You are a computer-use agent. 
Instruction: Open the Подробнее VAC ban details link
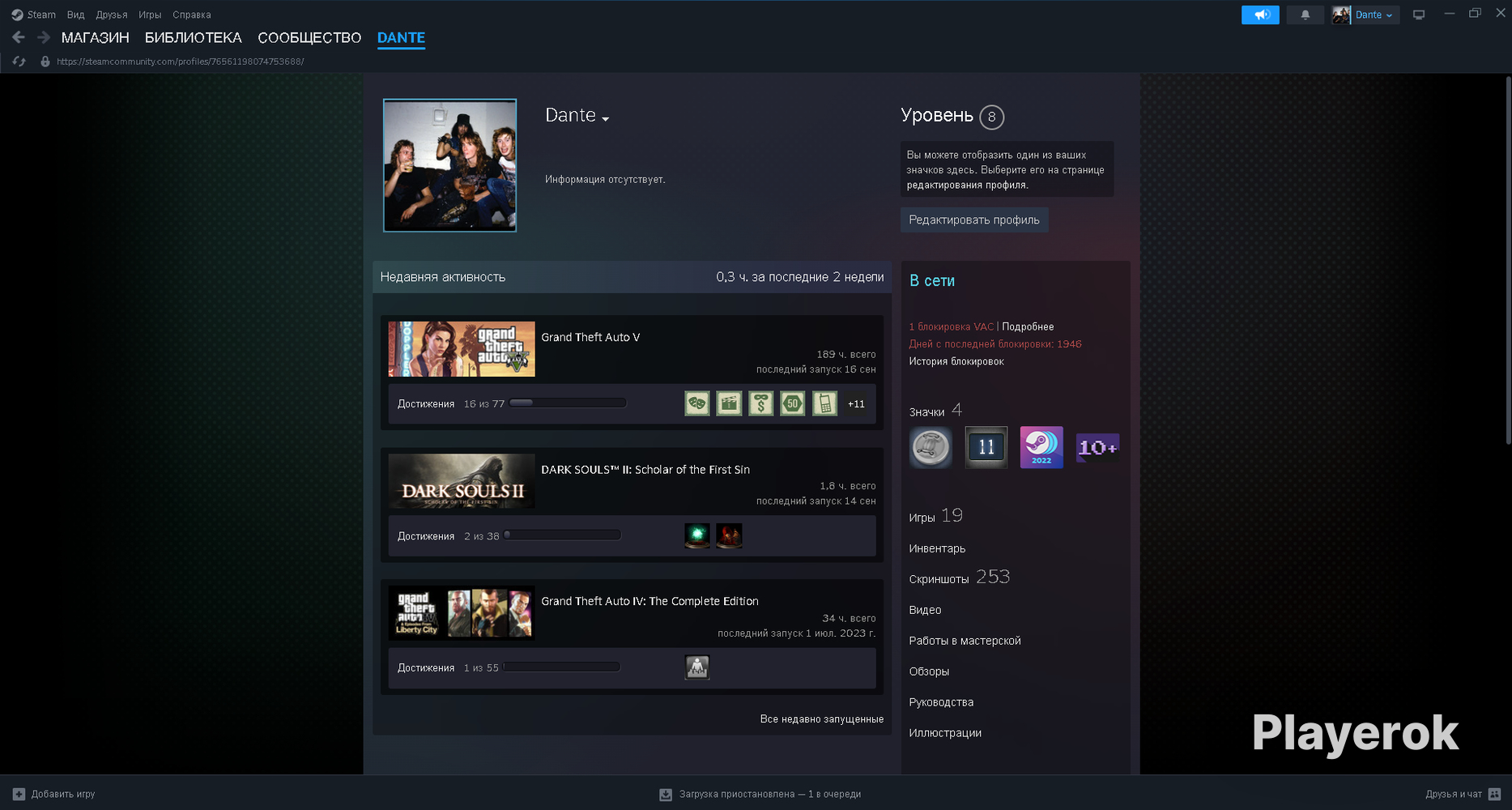(1028, 327)
